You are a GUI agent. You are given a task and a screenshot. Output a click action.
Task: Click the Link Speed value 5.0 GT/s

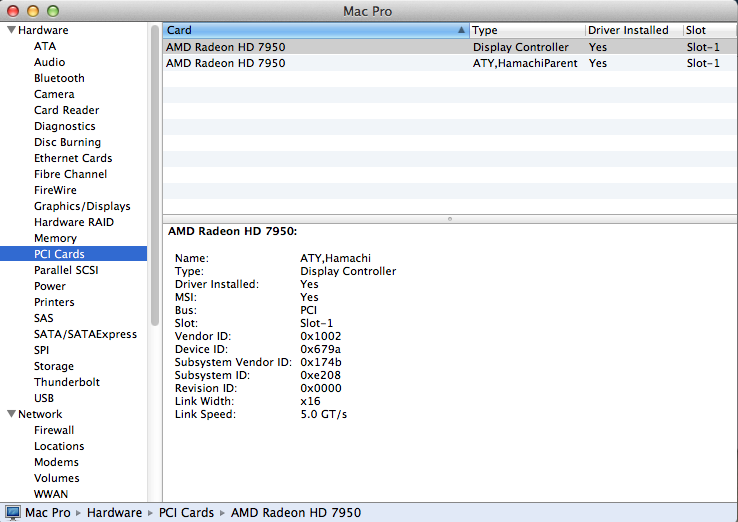point(323,414)
